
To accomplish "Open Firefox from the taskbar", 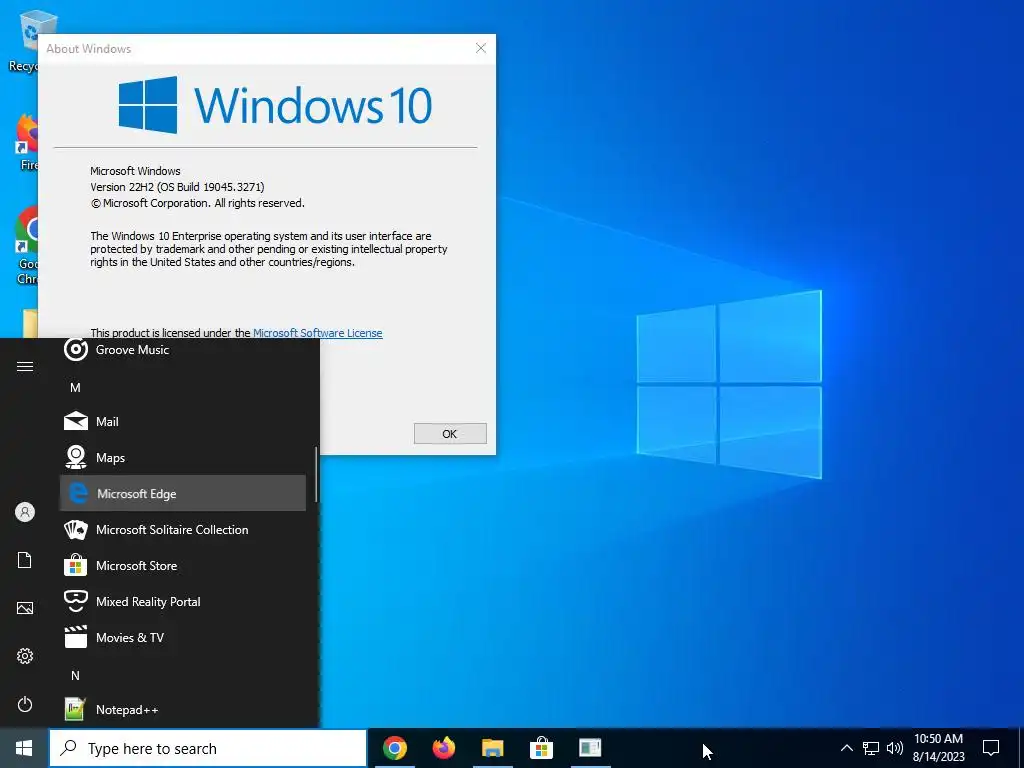I will 444,748.
